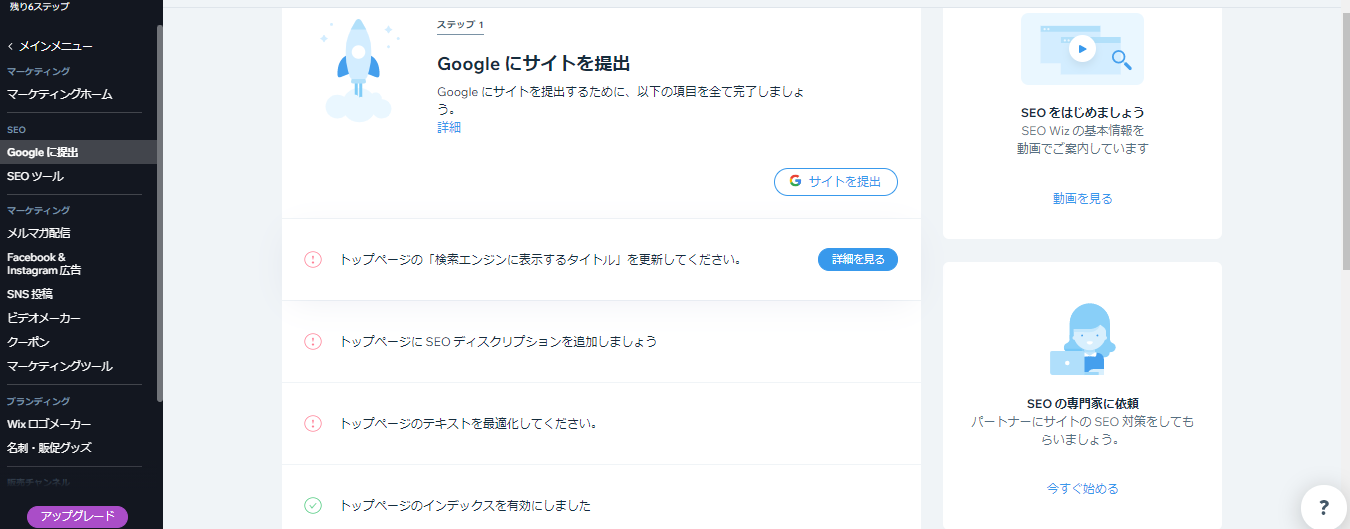Click the 残り6ステップ label
Viewport: 1350px width, 529px height.
(x=40, y=6)
